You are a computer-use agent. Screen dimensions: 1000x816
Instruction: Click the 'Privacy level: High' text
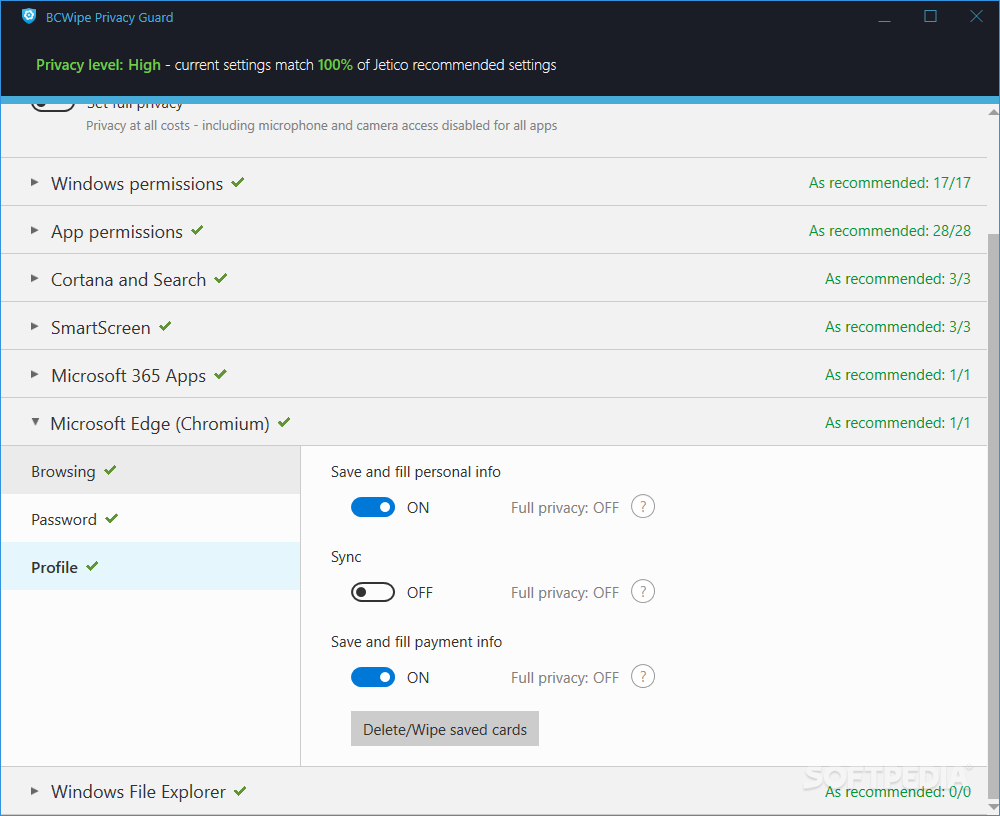98,65
